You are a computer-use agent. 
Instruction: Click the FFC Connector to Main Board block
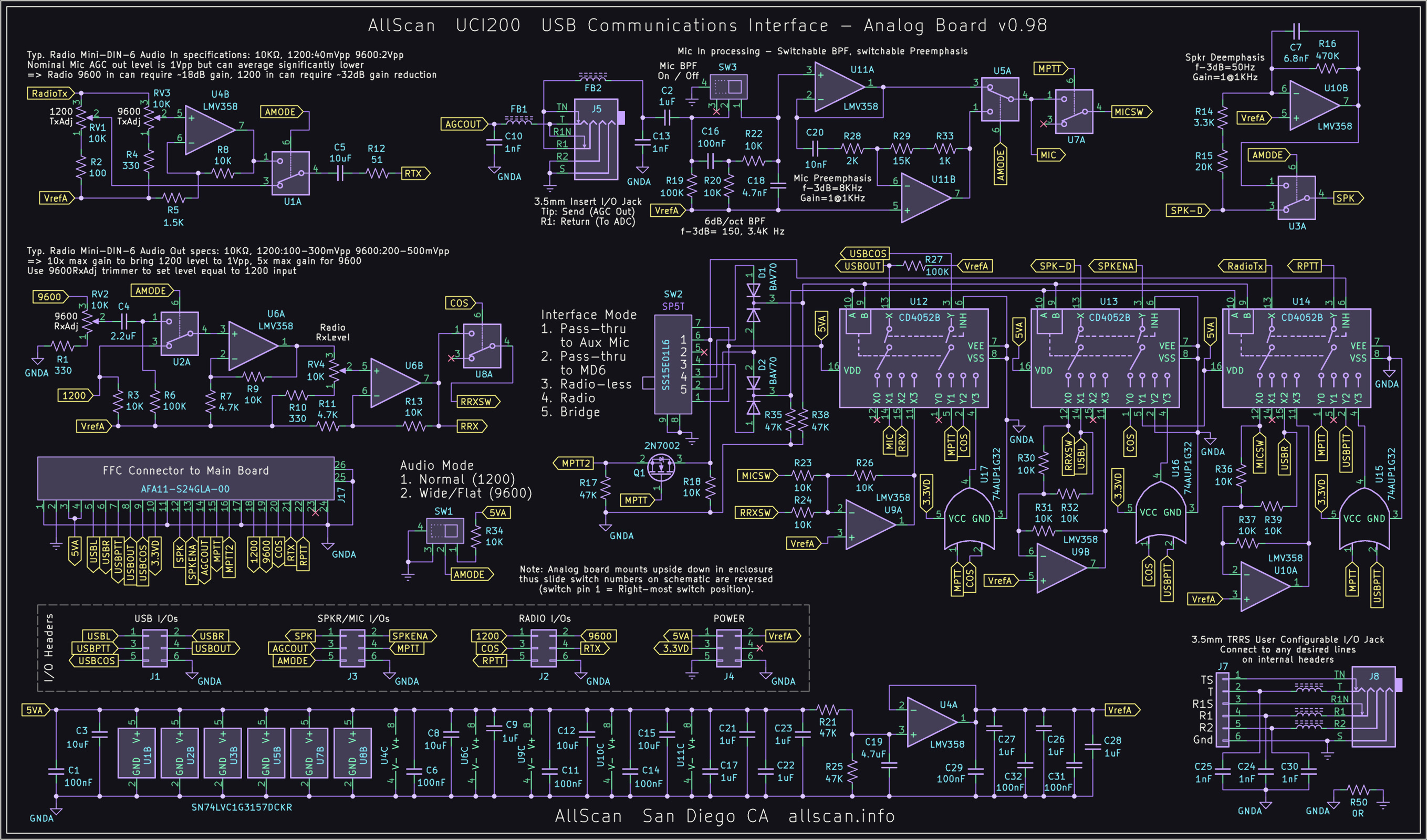tap(186, 478)
